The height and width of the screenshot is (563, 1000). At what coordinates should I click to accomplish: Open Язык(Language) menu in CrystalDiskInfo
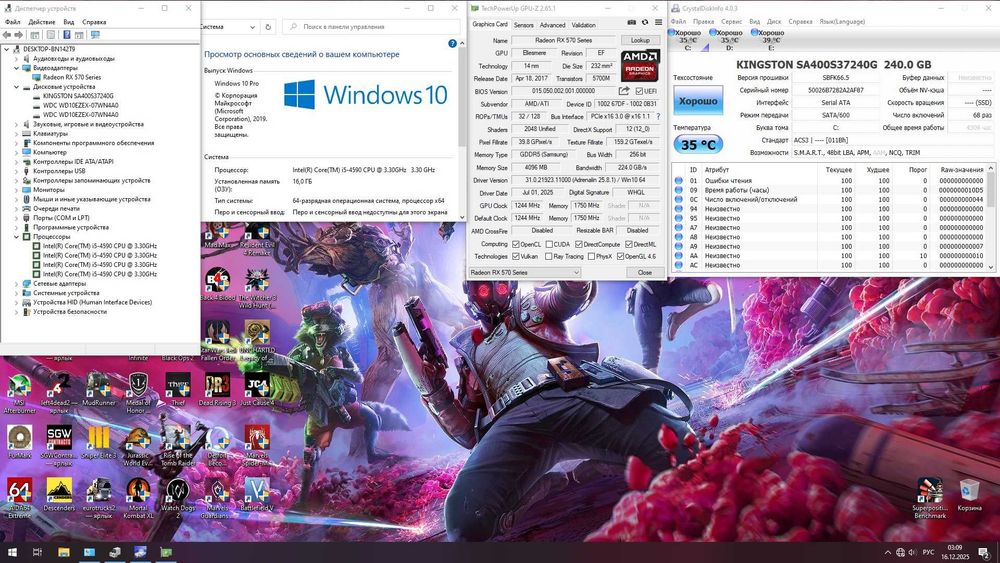coord(842,22)
